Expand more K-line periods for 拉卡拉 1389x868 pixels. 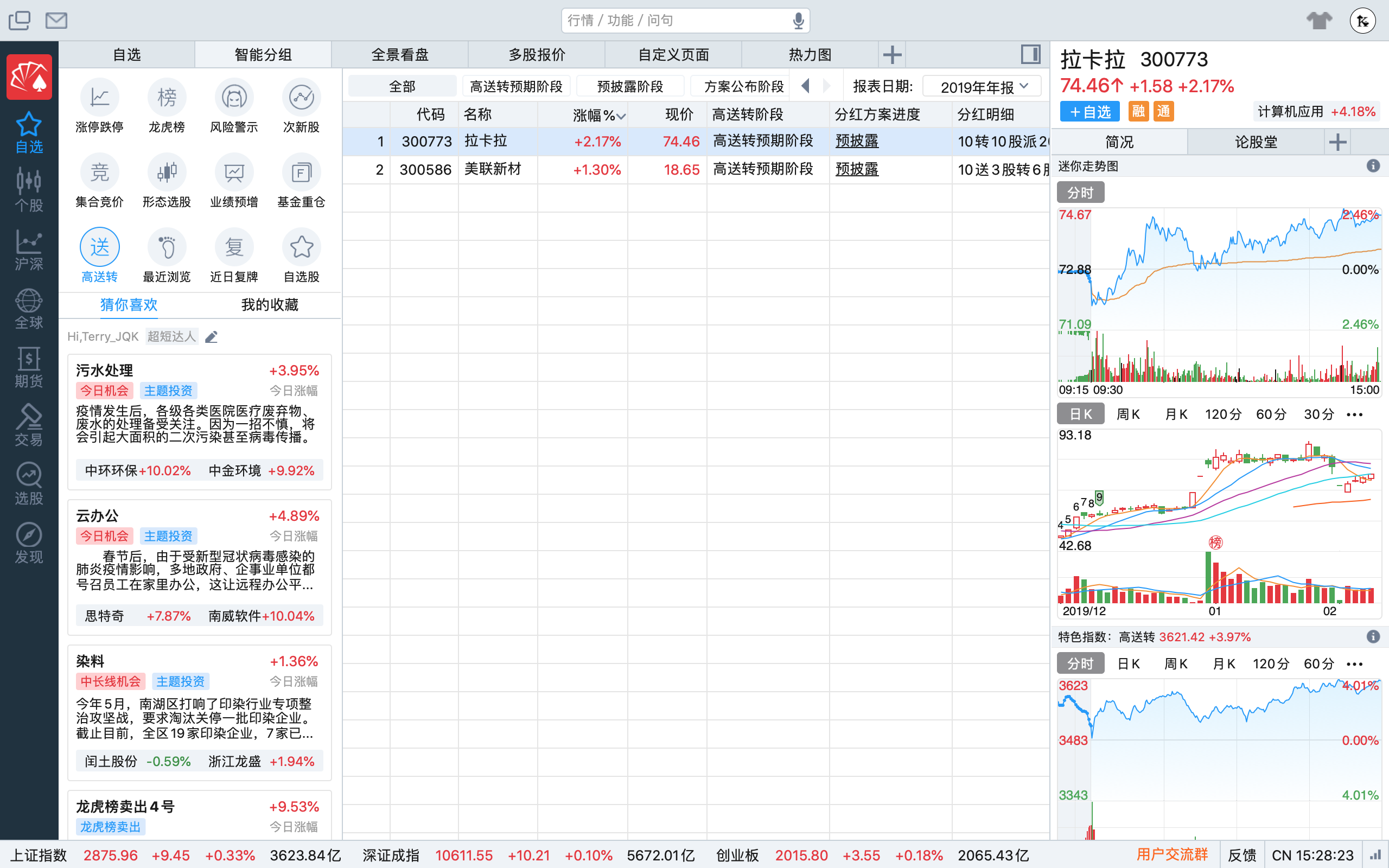pyautogui.click(x=1355, y=414)
